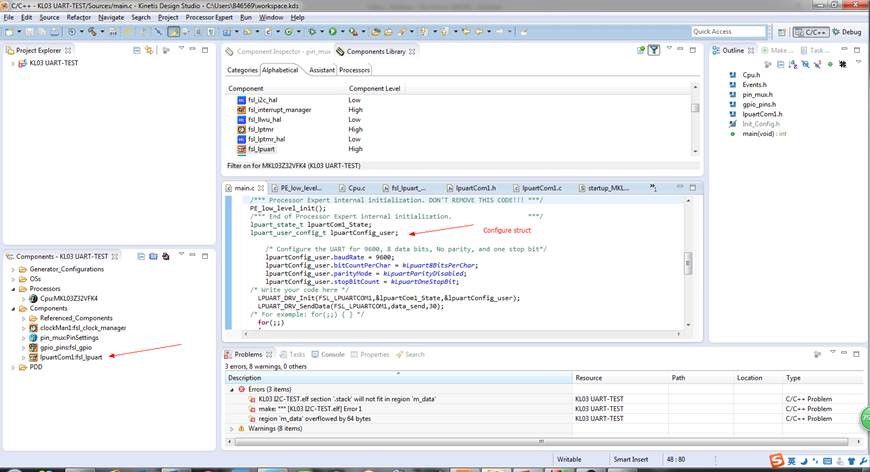The width and height of the screenshot is (870, 472).
Task: Expand the Generator_Configurations folder
Action: click(x=13, y=270)
